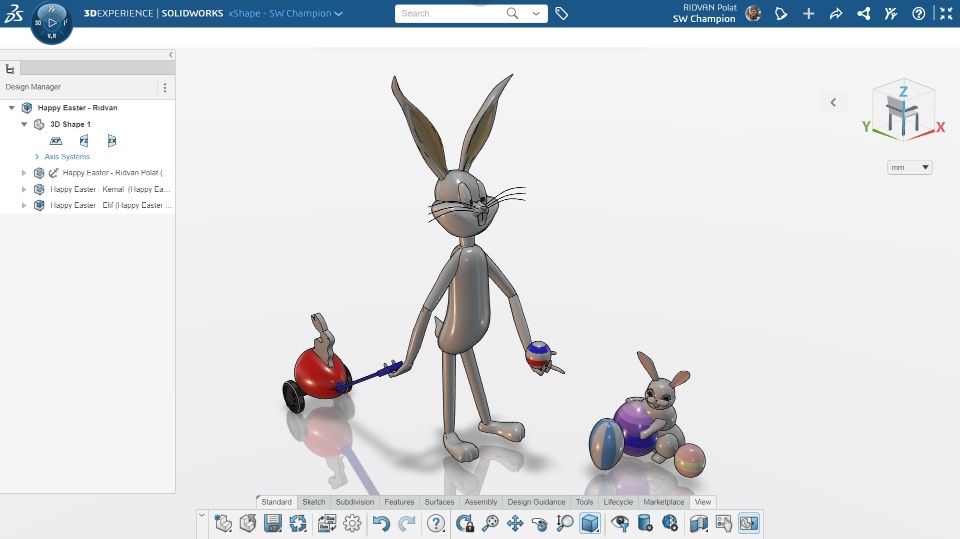Viewport: 960px width, 539px height.
Task: Open the Lifecycle tab
Action: [618, 502]
